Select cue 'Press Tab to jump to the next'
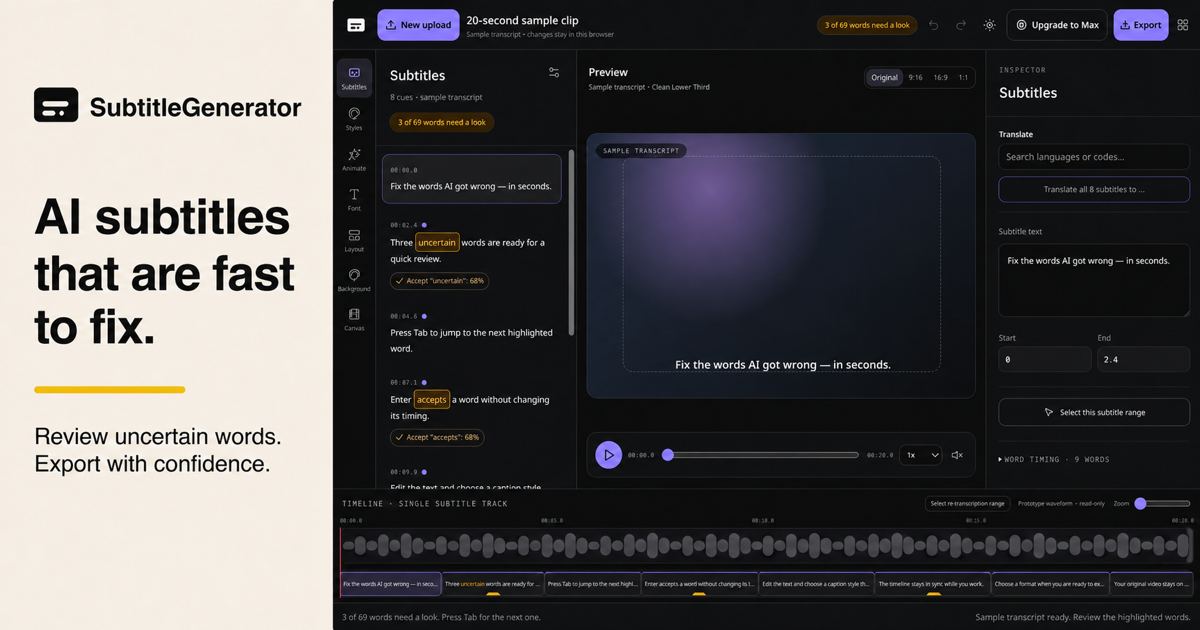1200x630 pixels. (472, 333)
